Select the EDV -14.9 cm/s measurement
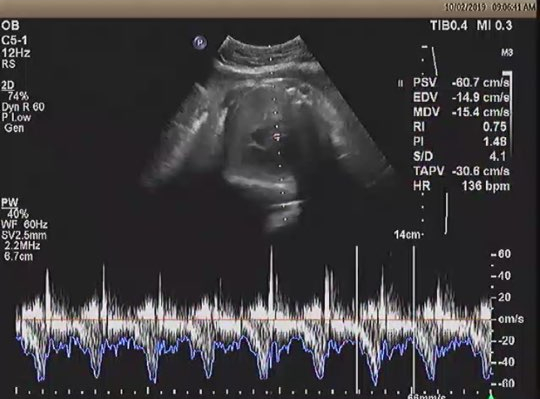Image resolution: width=540 pixels, height=399 pixels. (461, 97)
